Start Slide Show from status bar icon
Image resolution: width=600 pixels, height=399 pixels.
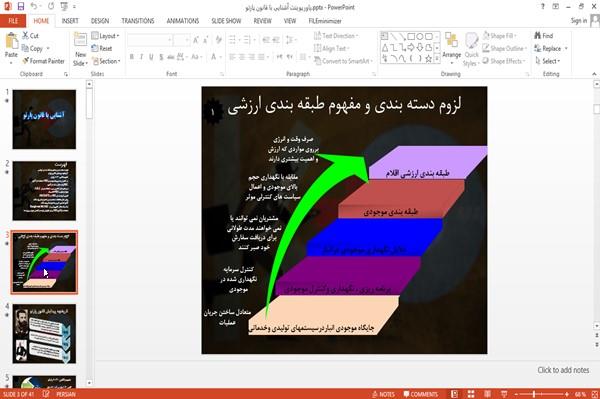click(504, 394)
